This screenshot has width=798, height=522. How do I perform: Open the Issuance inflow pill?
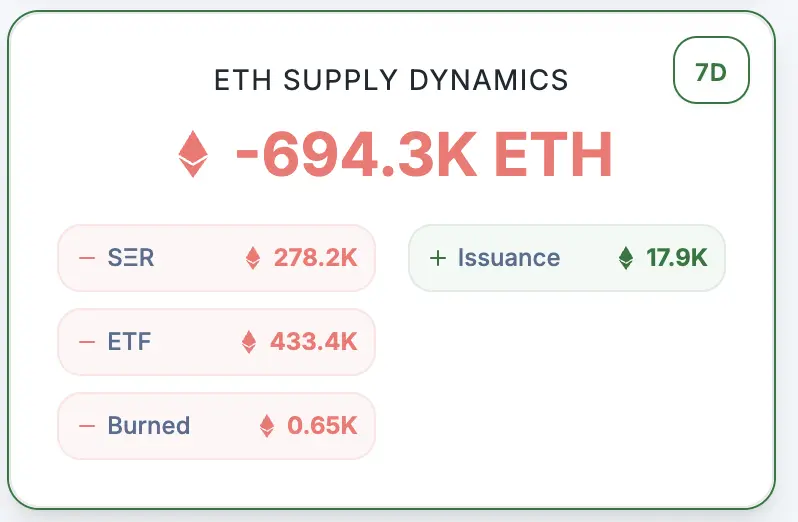(567, 258)
